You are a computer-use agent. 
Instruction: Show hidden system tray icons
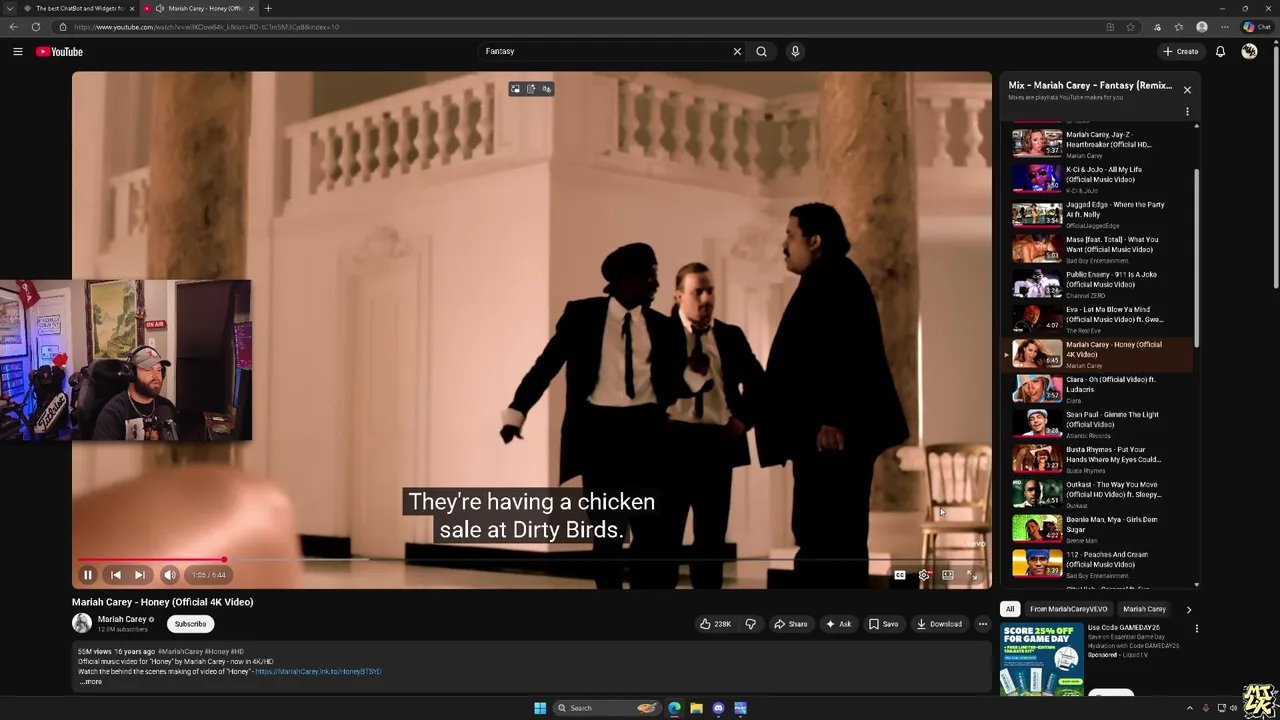pos(1189,708)
